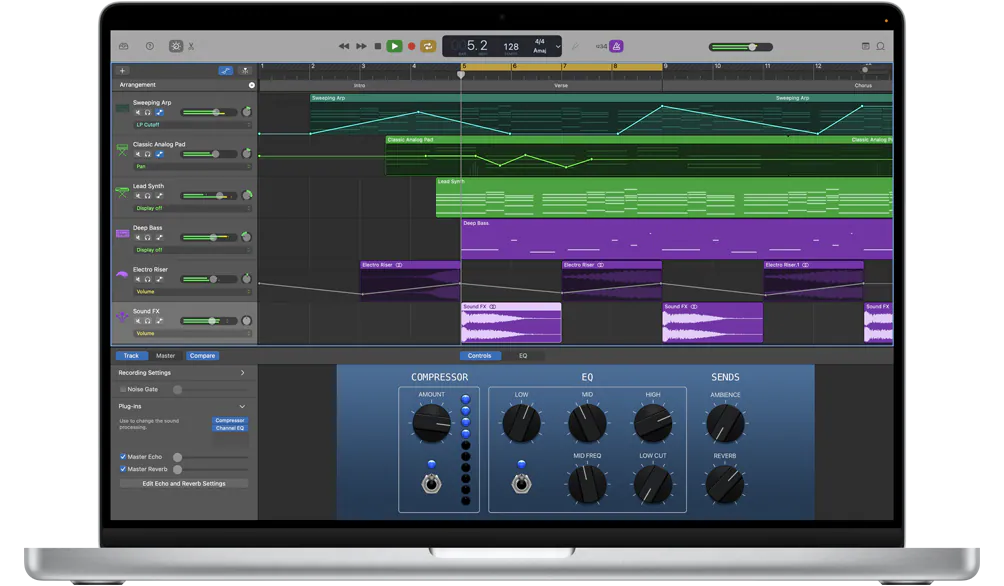The image size is (1004, 586).
Task: Open Electro Riser Volume automation menu
Action: tap(192, 291)
